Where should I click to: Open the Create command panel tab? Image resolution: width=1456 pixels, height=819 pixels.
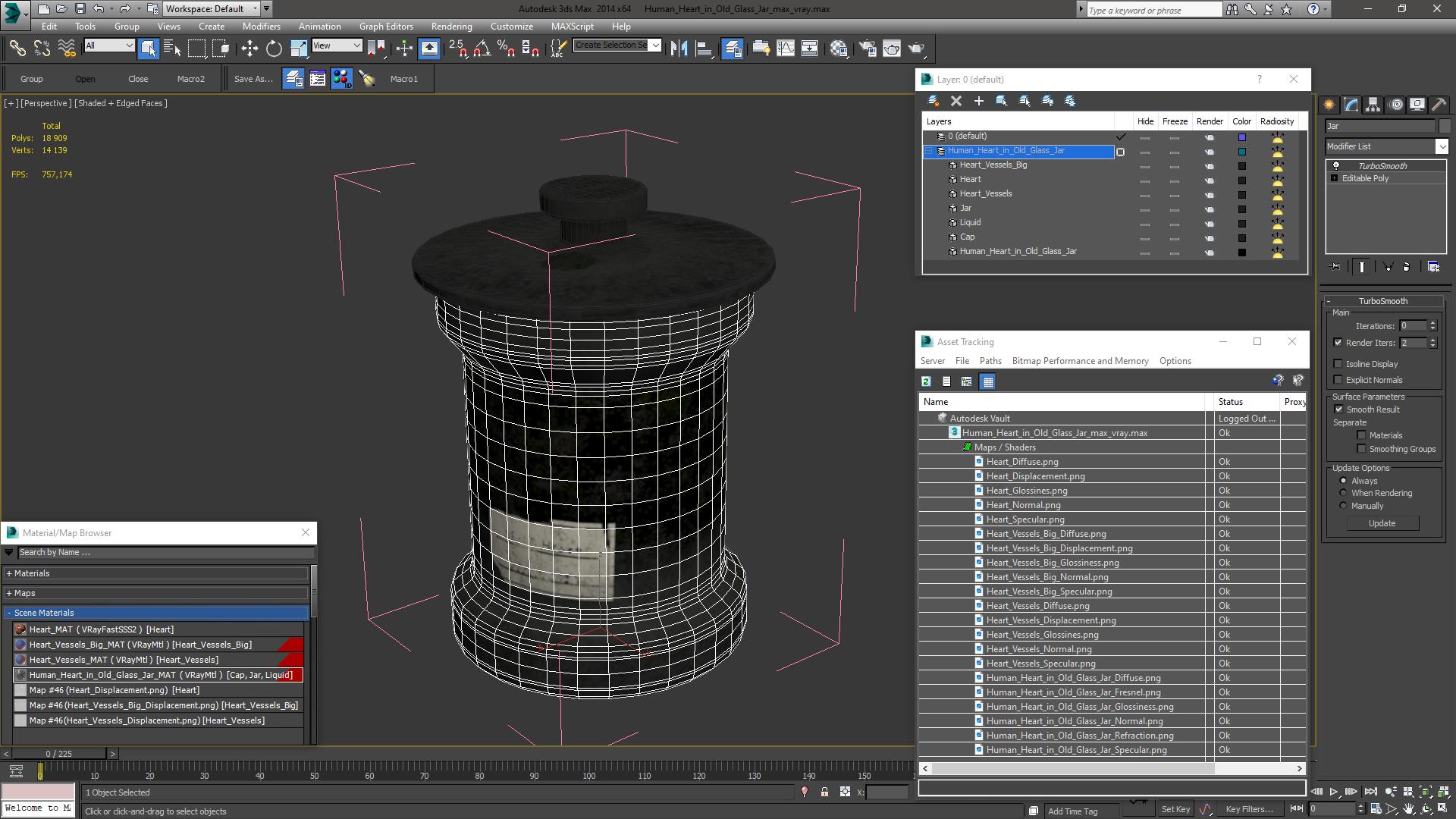(1329, 105)
